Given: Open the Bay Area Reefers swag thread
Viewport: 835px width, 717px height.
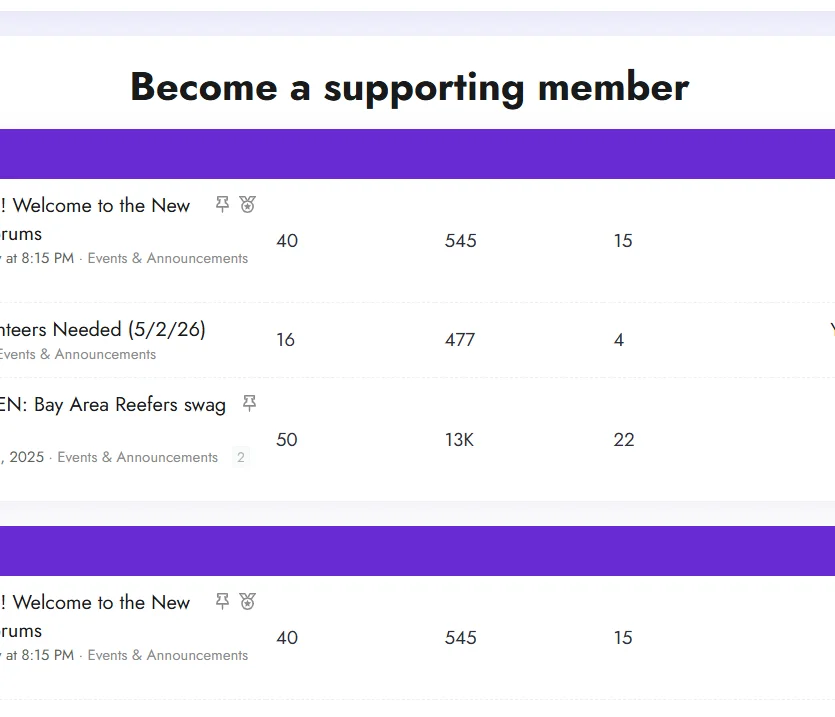Looking at the screenshot, I should 113,405.
